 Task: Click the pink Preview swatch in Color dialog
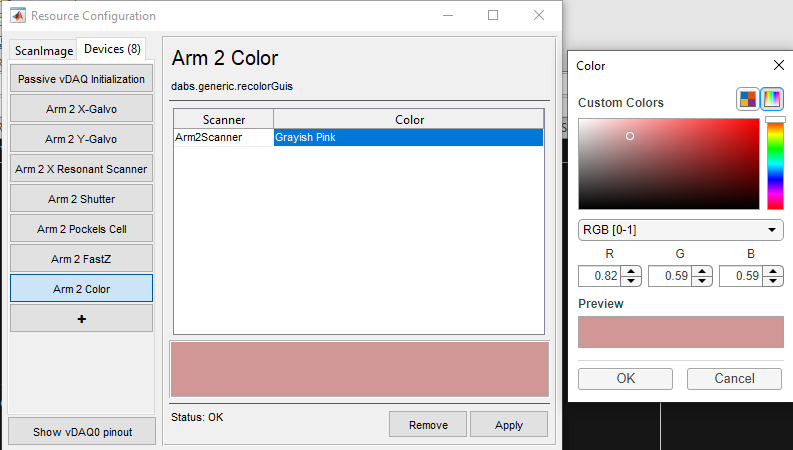(681, 332)
